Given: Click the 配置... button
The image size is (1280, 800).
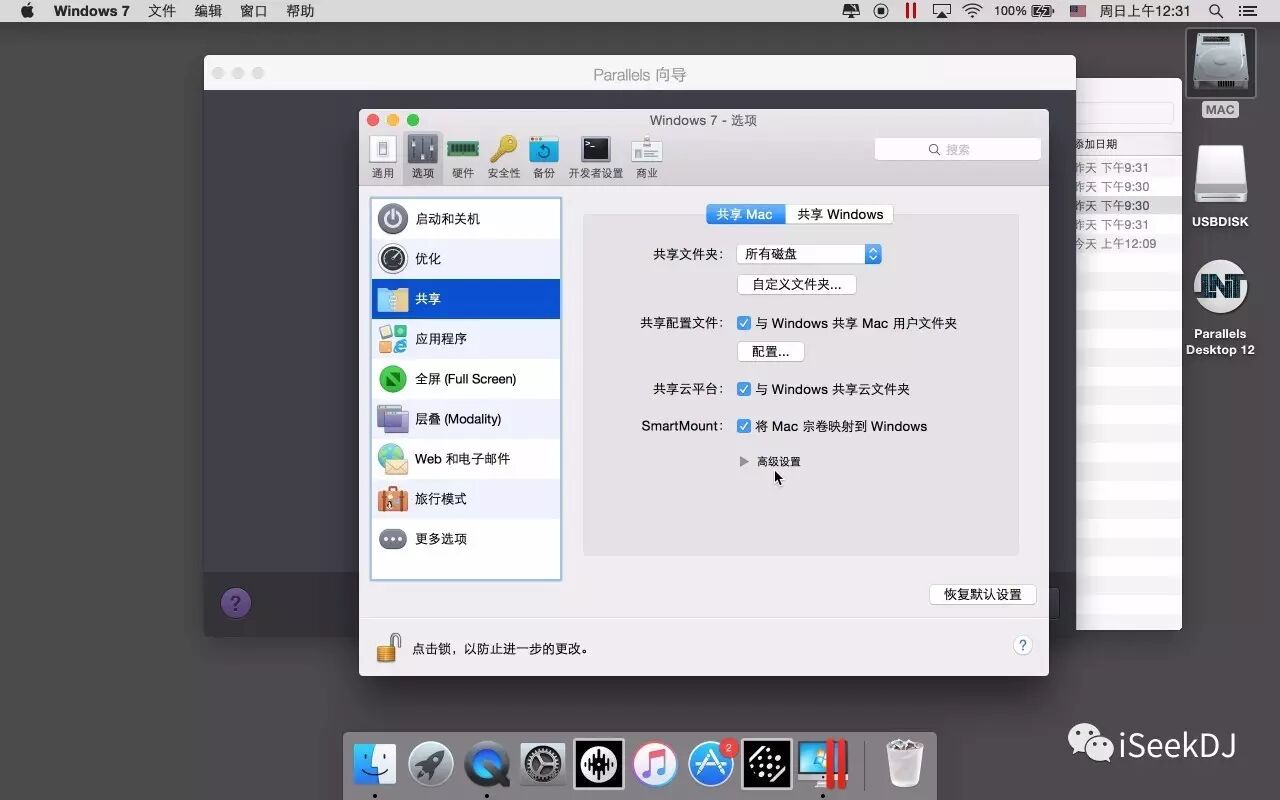Looking at the screenshot, I should point(771,352).
